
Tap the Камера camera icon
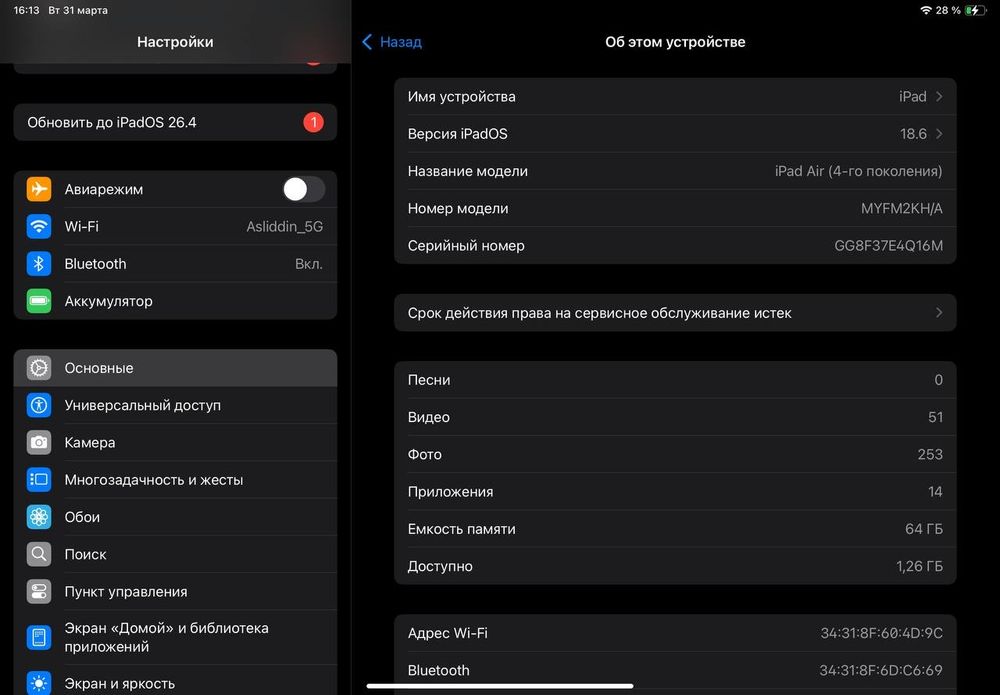(x=39, y=443)
